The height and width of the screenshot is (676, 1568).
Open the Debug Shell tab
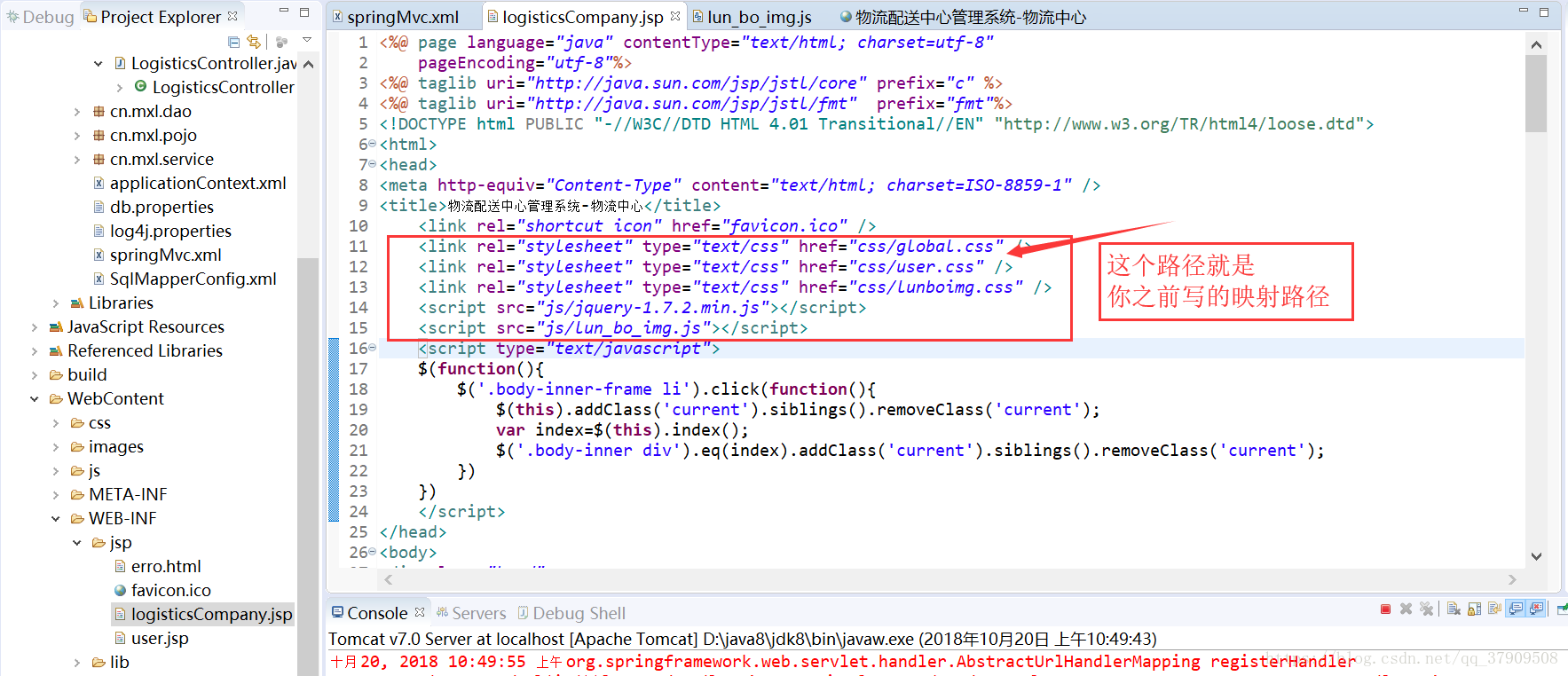(x=572, y=613)
